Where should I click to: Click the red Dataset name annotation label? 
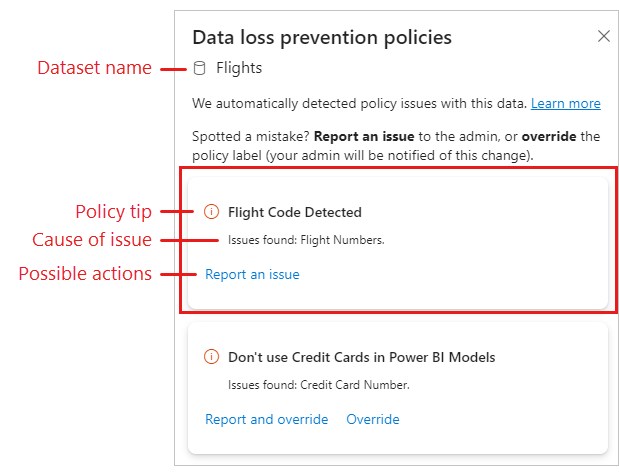(x=94, y=68)
